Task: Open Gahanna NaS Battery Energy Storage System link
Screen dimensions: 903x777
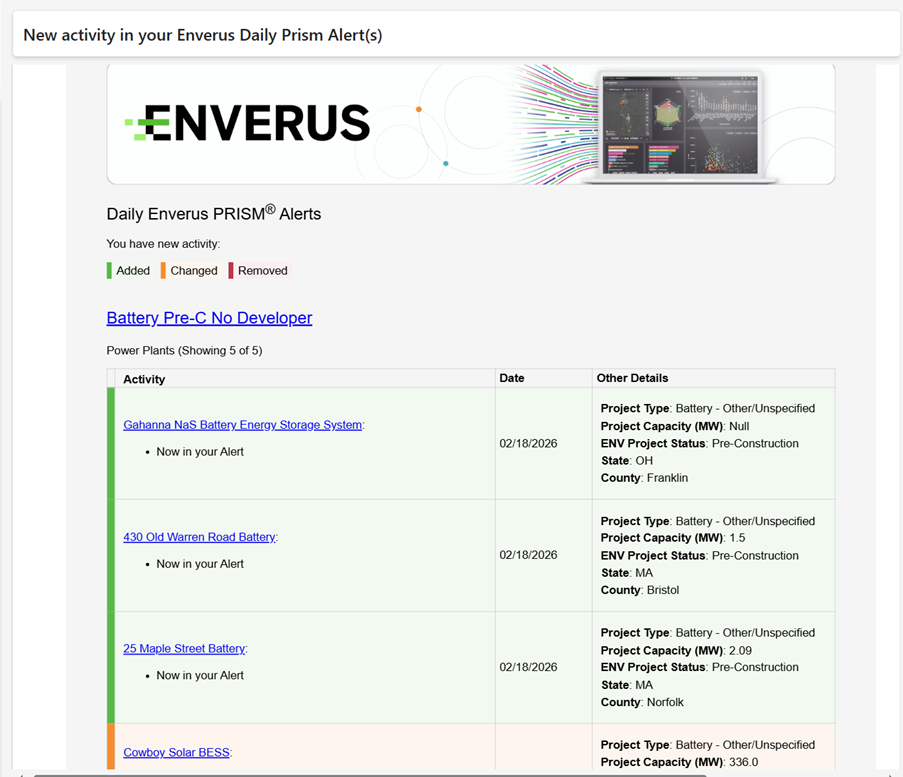Action: [242, 425]
